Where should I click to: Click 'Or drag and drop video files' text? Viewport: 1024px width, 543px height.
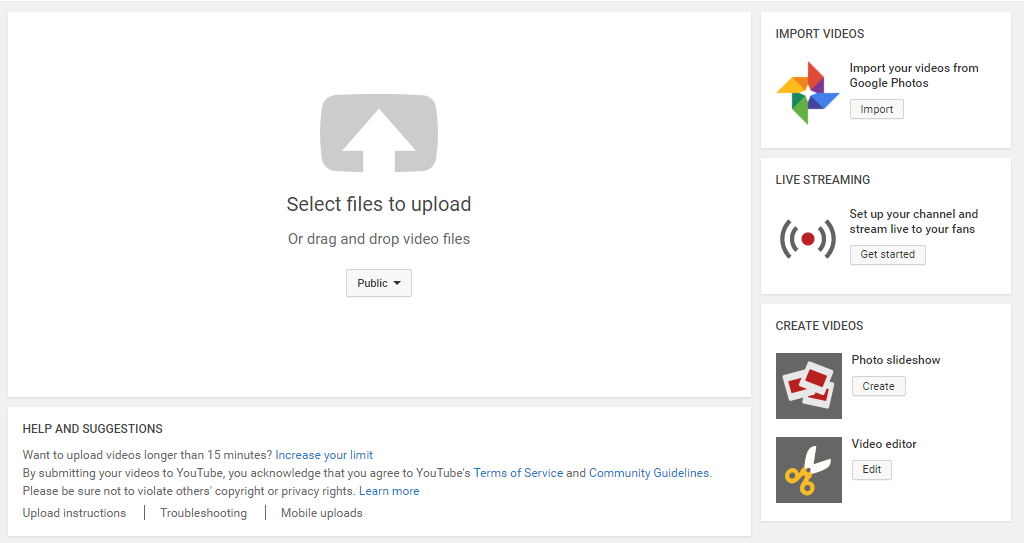click(x=379, y=239)
